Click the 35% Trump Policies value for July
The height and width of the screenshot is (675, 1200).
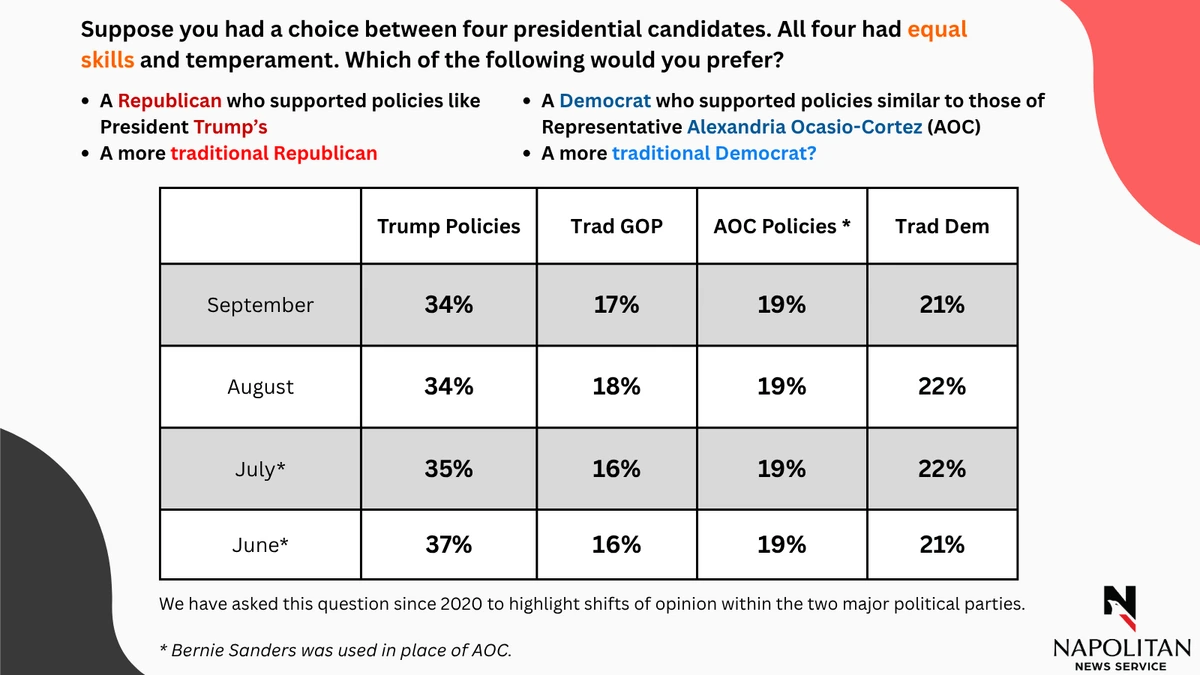click(x=448, y=468)
